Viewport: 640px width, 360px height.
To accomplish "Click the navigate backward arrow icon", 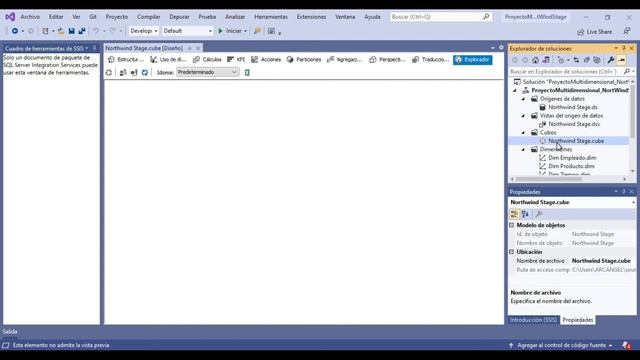I will 15,31.
